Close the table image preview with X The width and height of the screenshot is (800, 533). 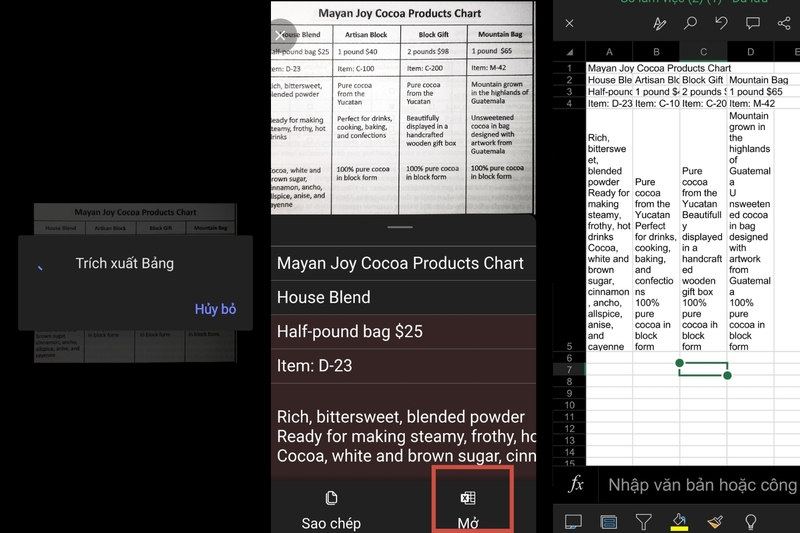280,35
